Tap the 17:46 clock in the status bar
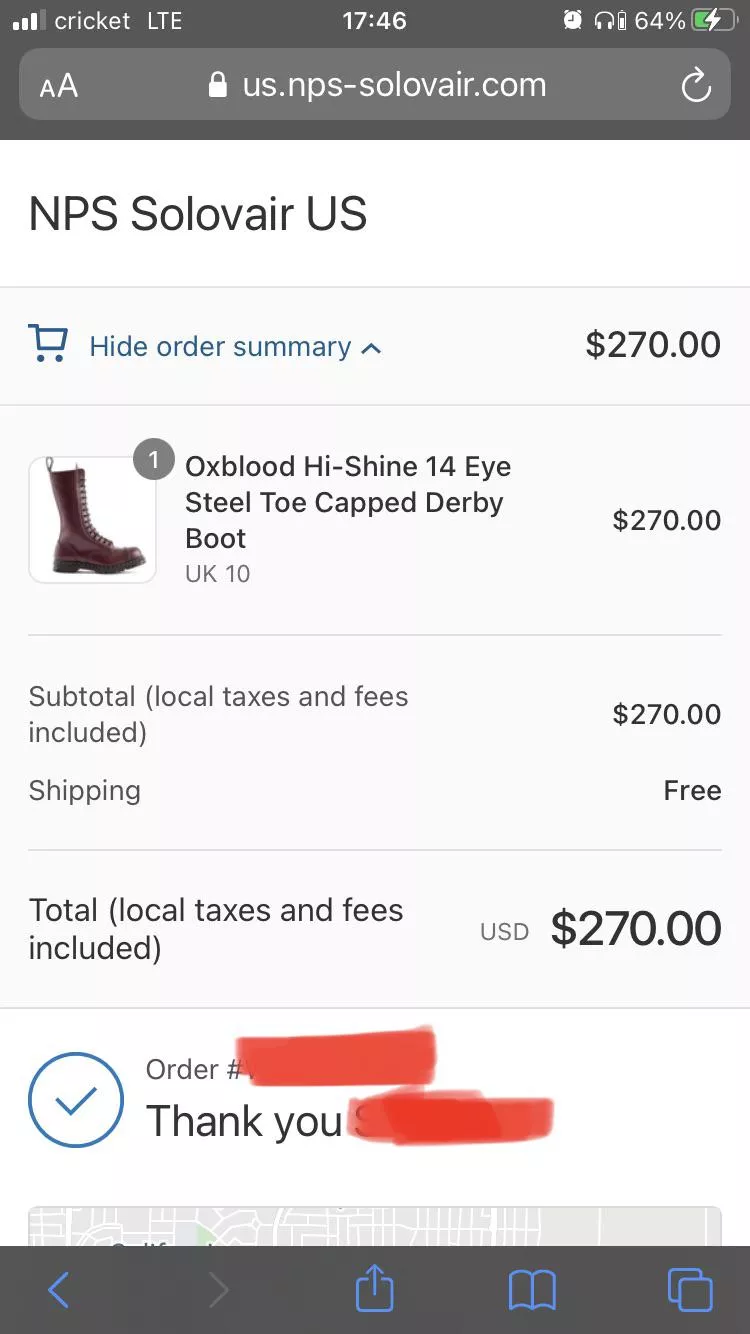Image resolution: width=750 pixels, height=1334 pixels. [374, 20]
